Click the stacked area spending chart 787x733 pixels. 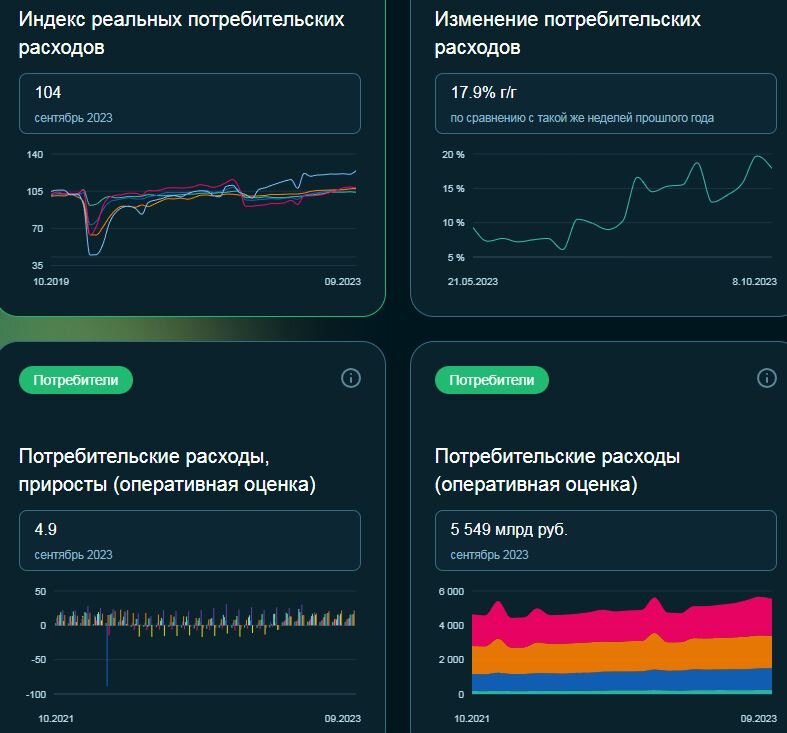(622, 645)
